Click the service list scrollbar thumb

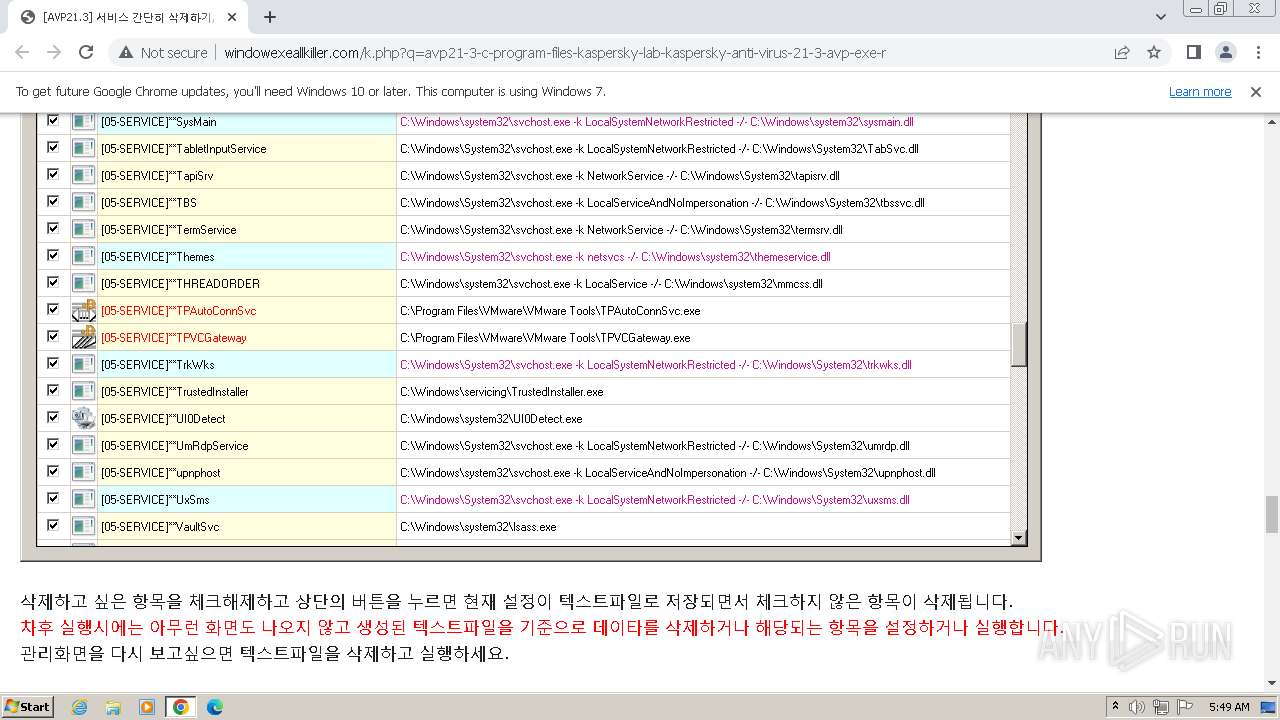tap(1019, 345)
